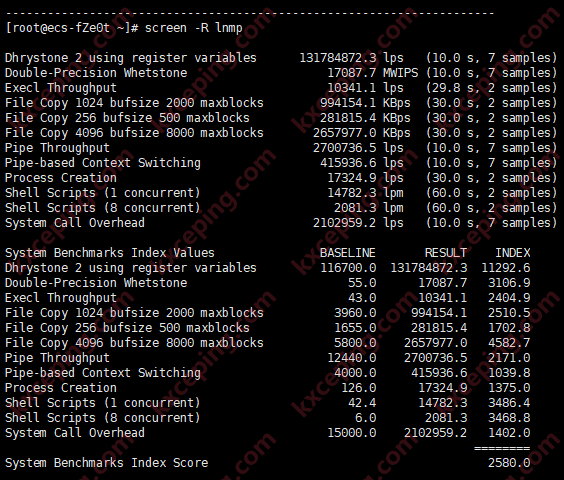Click the value '2657977.0 KBps'

(x=362, y=133)
